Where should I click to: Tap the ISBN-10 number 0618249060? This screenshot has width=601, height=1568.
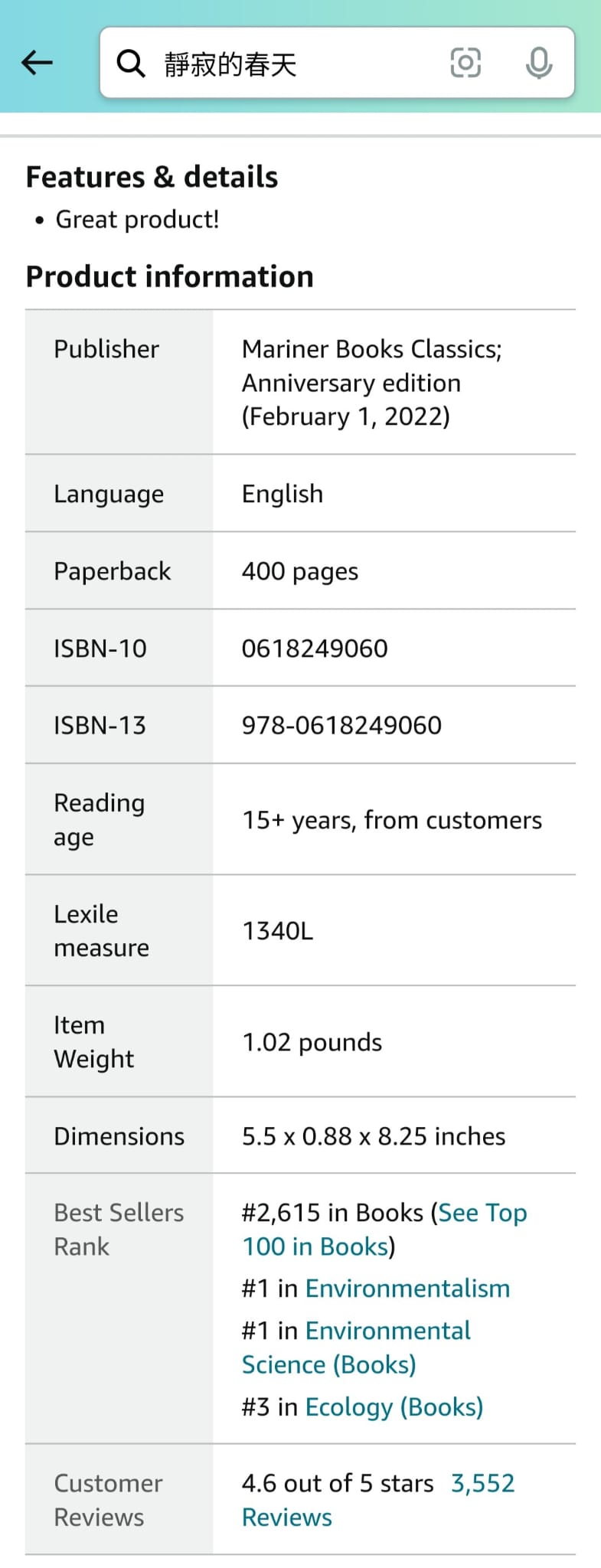(315, 648)
